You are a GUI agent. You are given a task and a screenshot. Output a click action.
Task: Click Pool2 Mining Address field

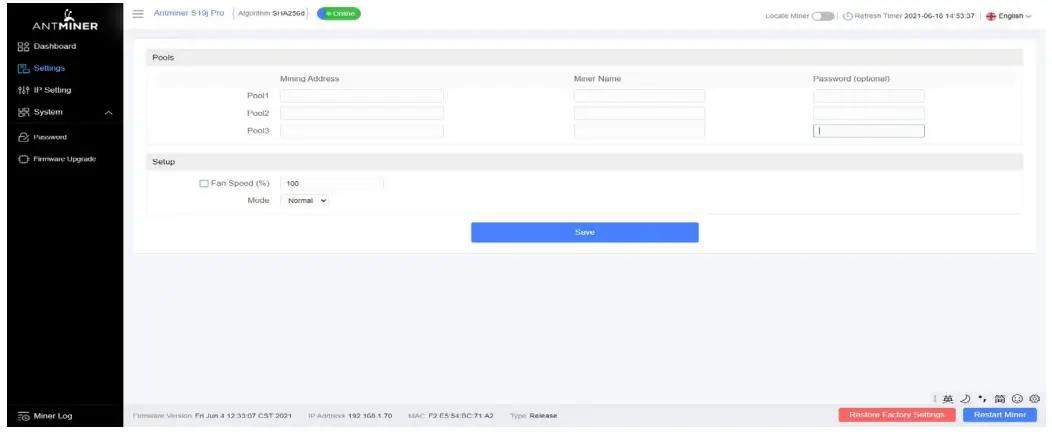tap(362, 113)
